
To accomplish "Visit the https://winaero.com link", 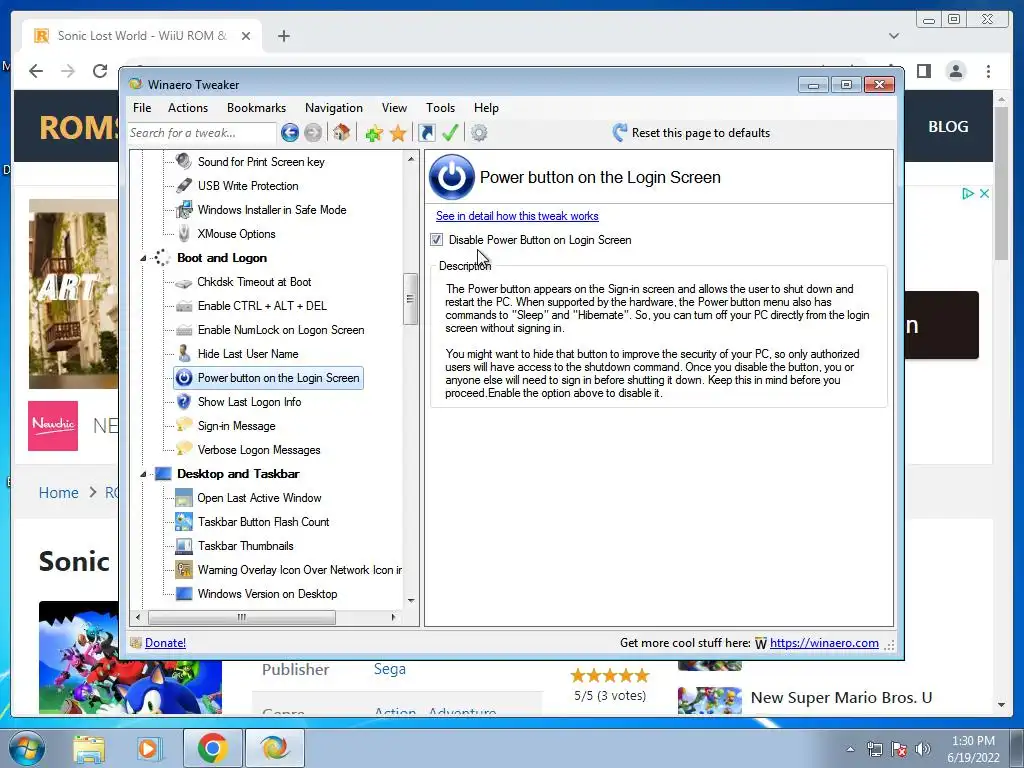I will 824,643.
